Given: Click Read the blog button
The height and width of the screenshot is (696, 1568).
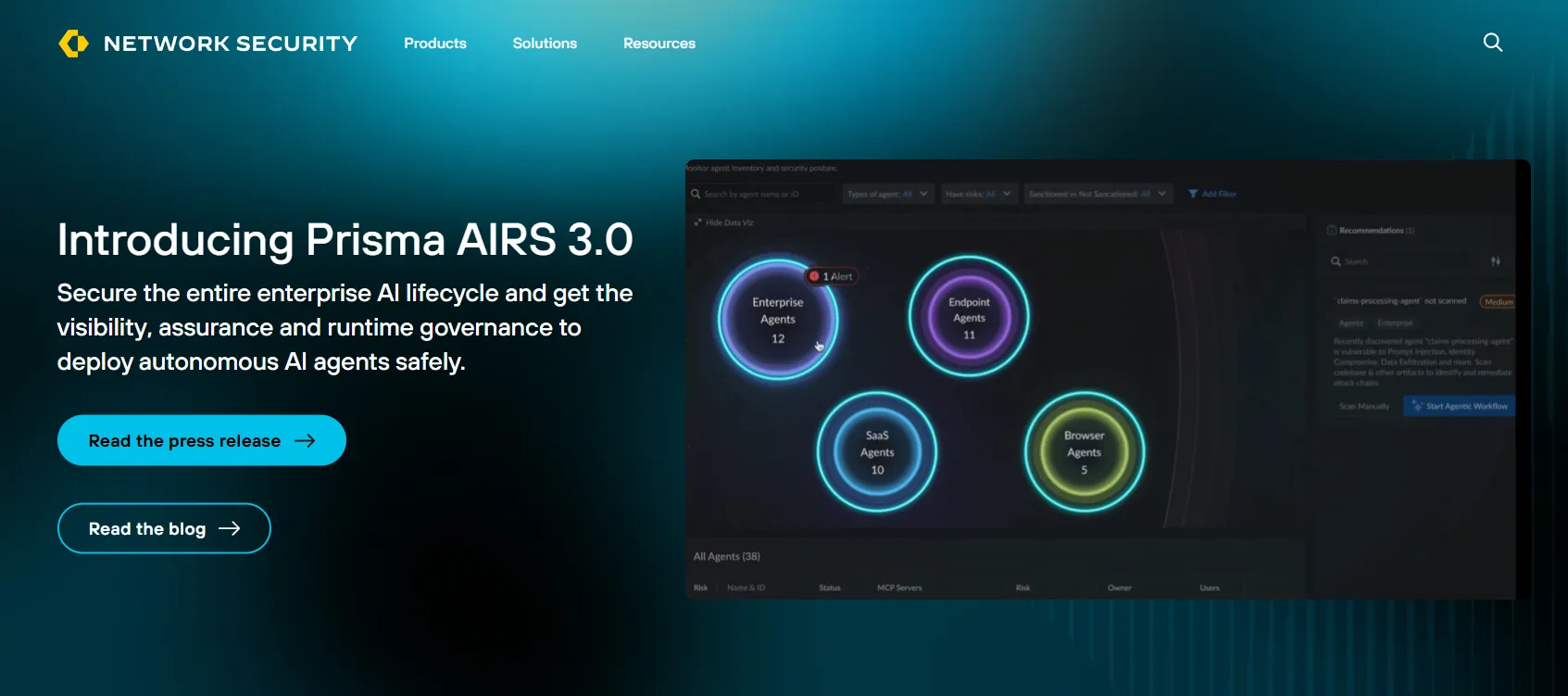Looking at the screenshot, I should coord(164,528).
